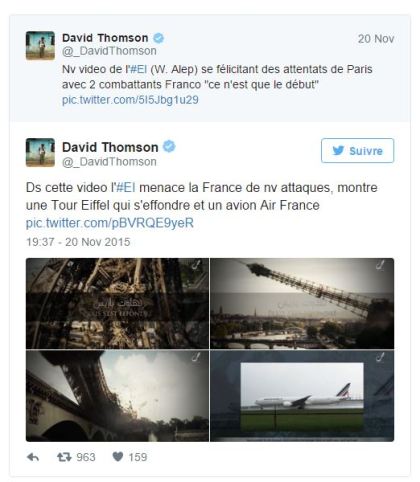Follow David Thomson with Suivre button

tap(357, 151)
